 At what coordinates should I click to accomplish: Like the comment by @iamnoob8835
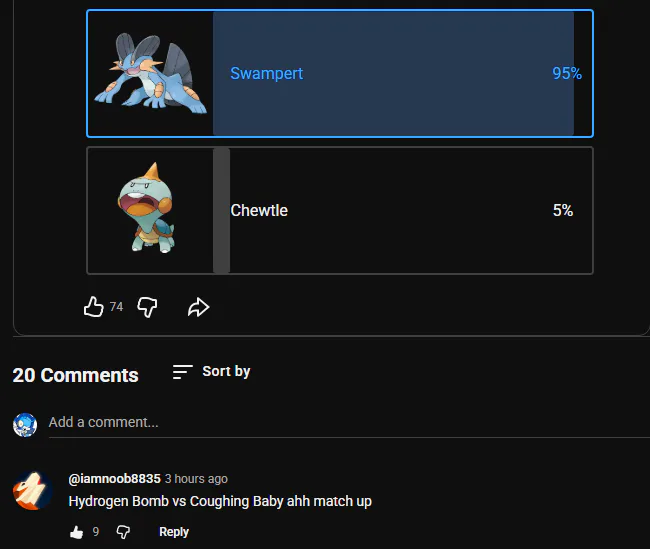pos(77,532)
